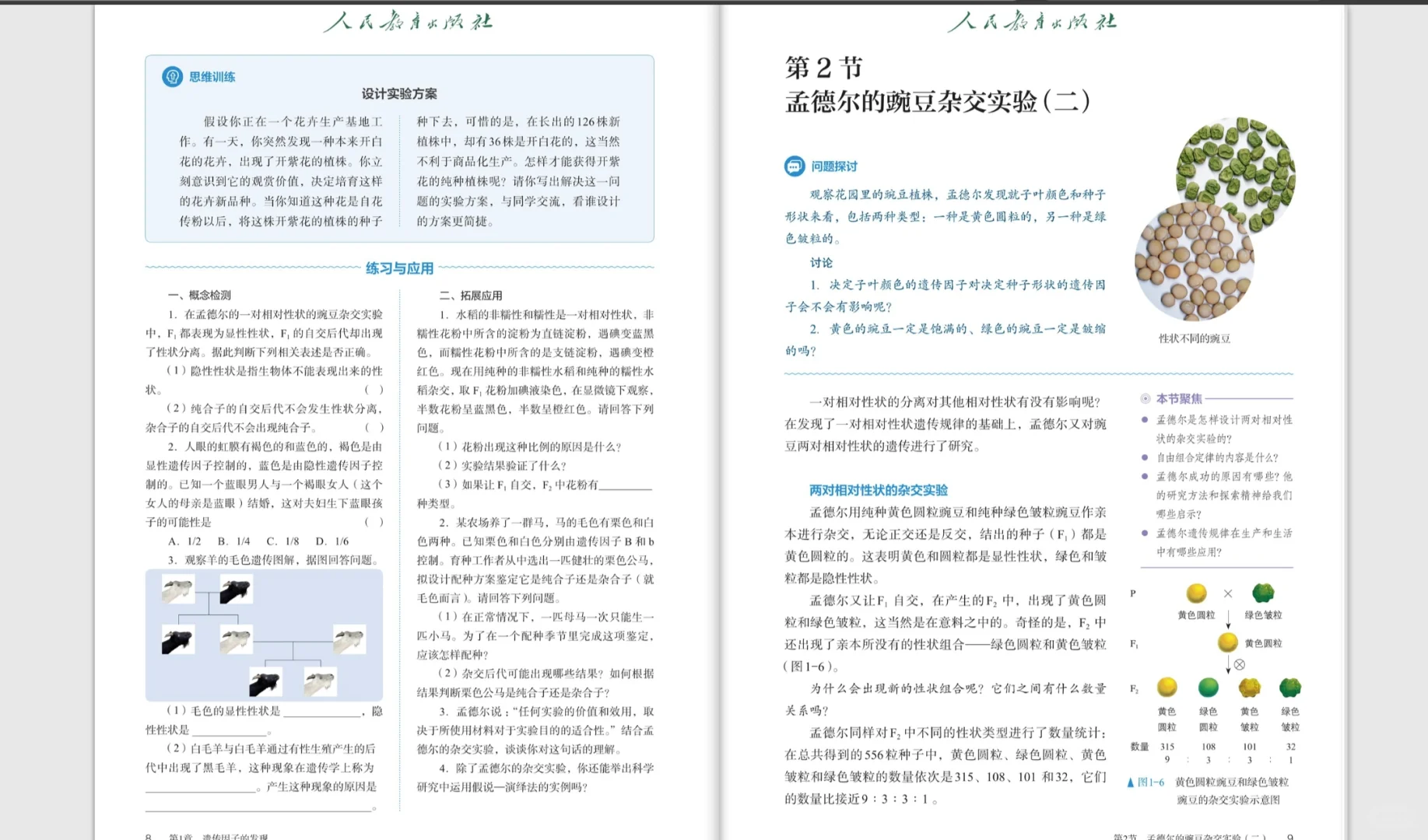This screenshot has height=840, width=1428.
Task: Select answer option D. 1/6
Action: coord(332,541)
